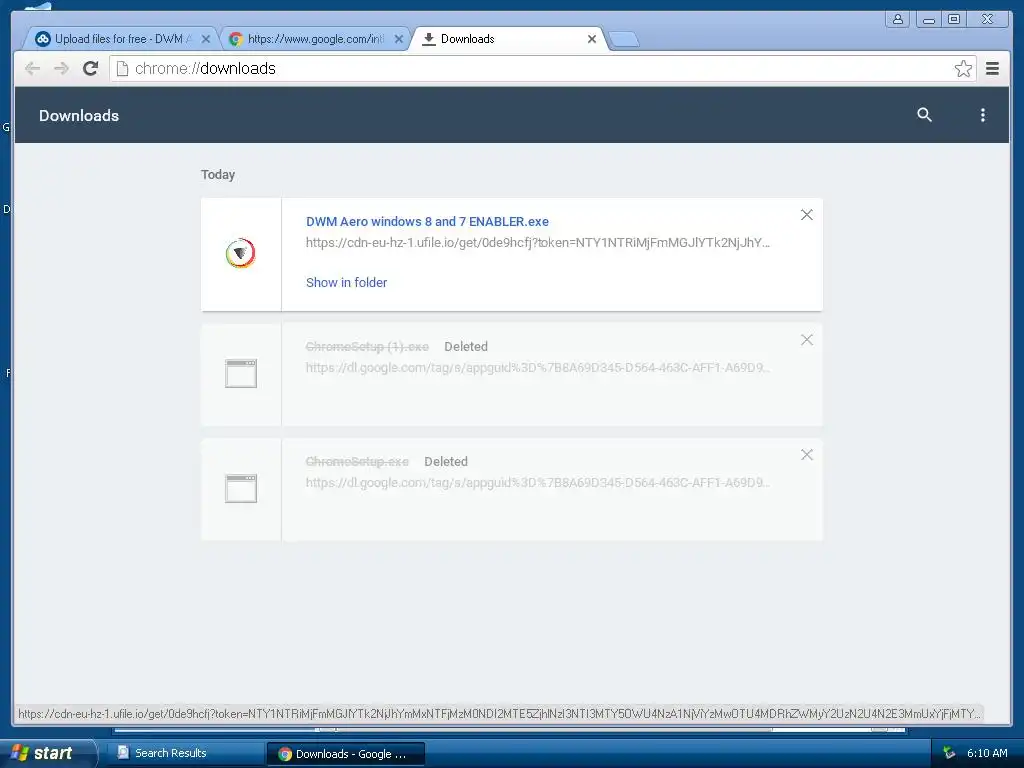Screen dimensions: 1024x768
Task: Click the Downloads page title
Action: tap(79, 116)
